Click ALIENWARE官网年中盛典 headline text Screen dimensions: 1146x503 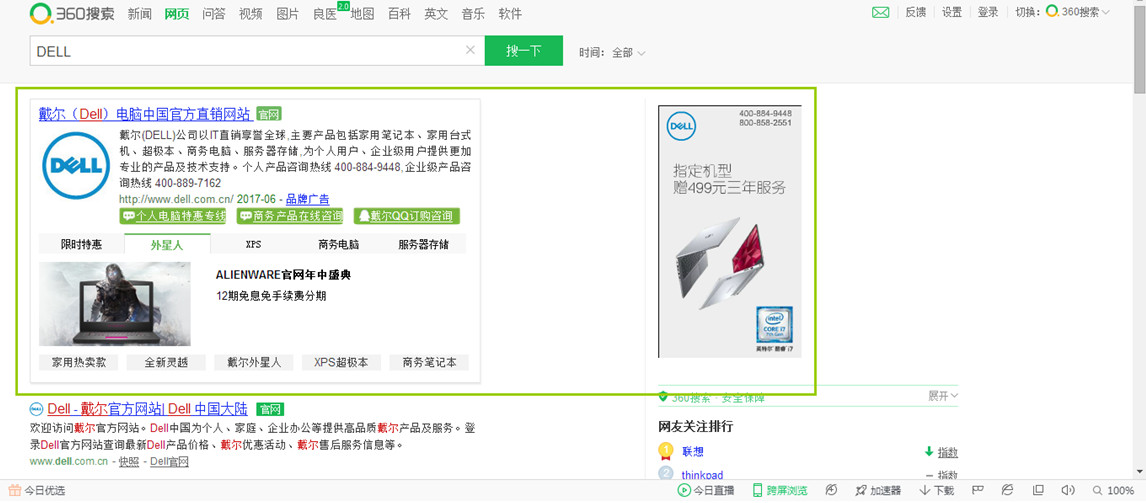[284, 275]
